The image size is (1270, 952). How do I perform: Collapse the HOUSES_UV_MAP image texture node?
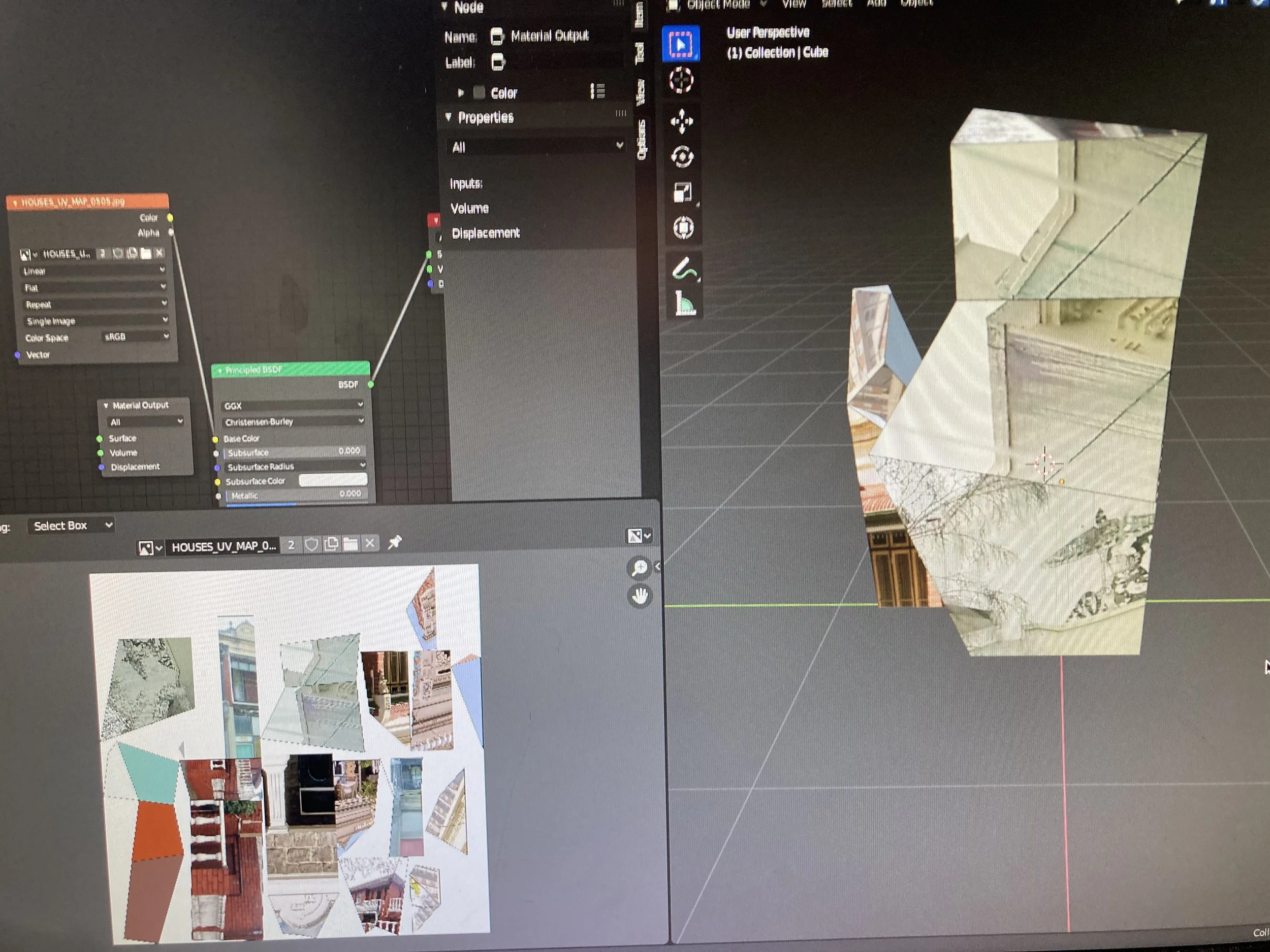pyautogui.click(x=15, y=203)
